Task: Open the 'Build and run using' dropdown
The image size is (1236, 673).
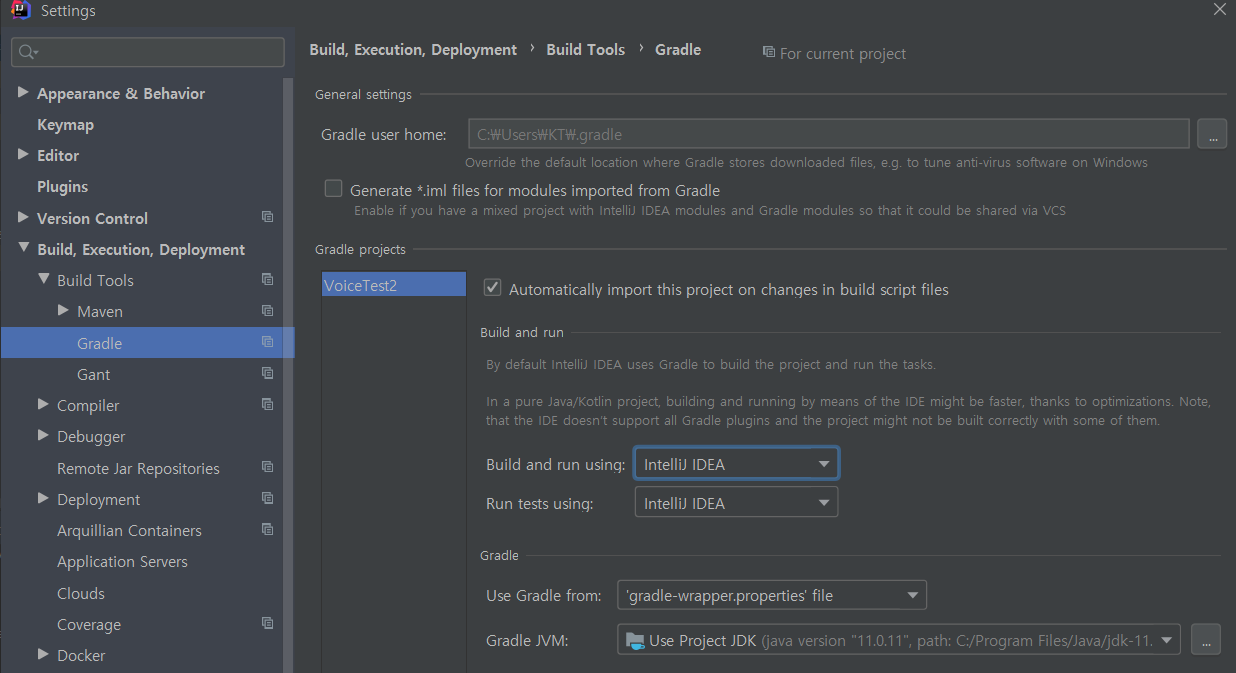Action: (x=736, y=464)
